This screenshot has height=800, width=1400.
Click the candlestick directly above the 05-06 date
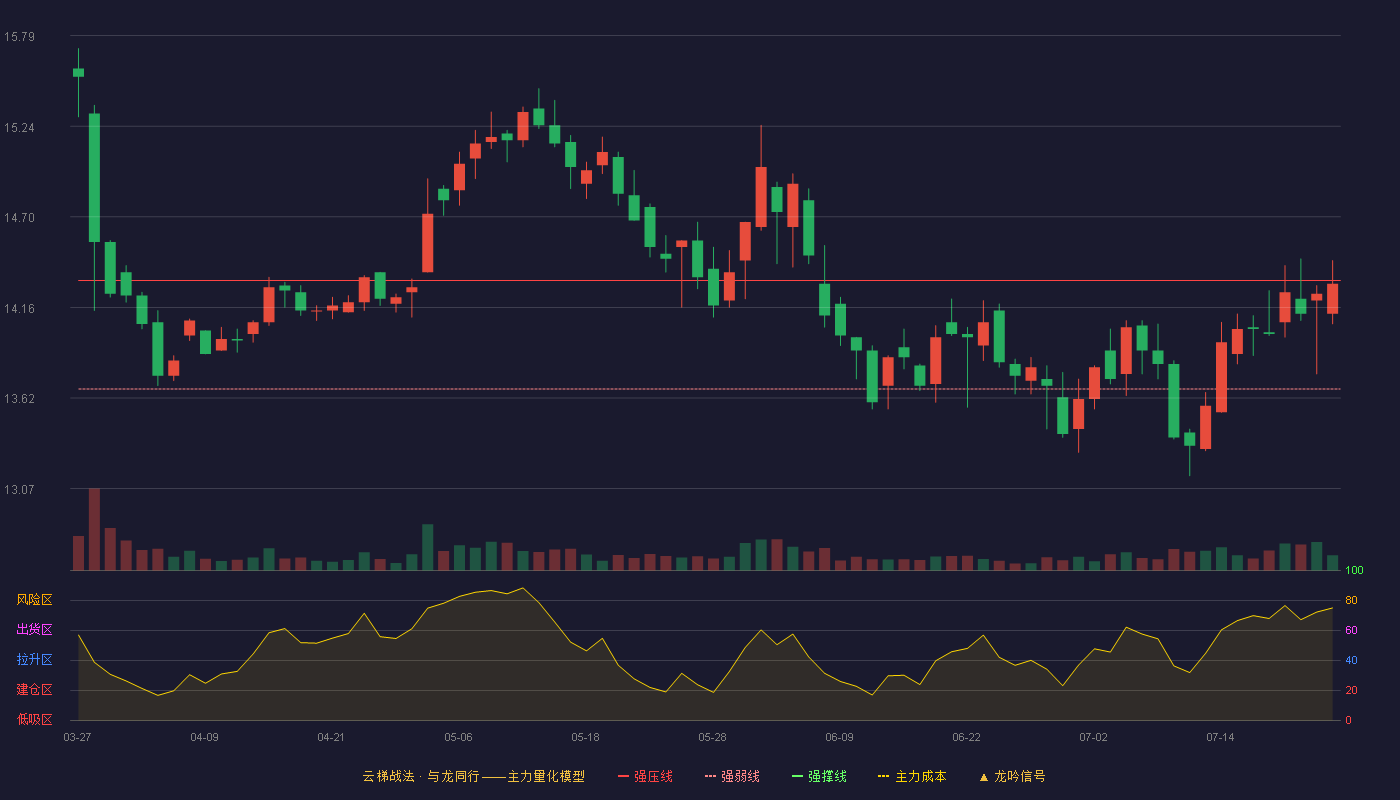click(459, 177)
